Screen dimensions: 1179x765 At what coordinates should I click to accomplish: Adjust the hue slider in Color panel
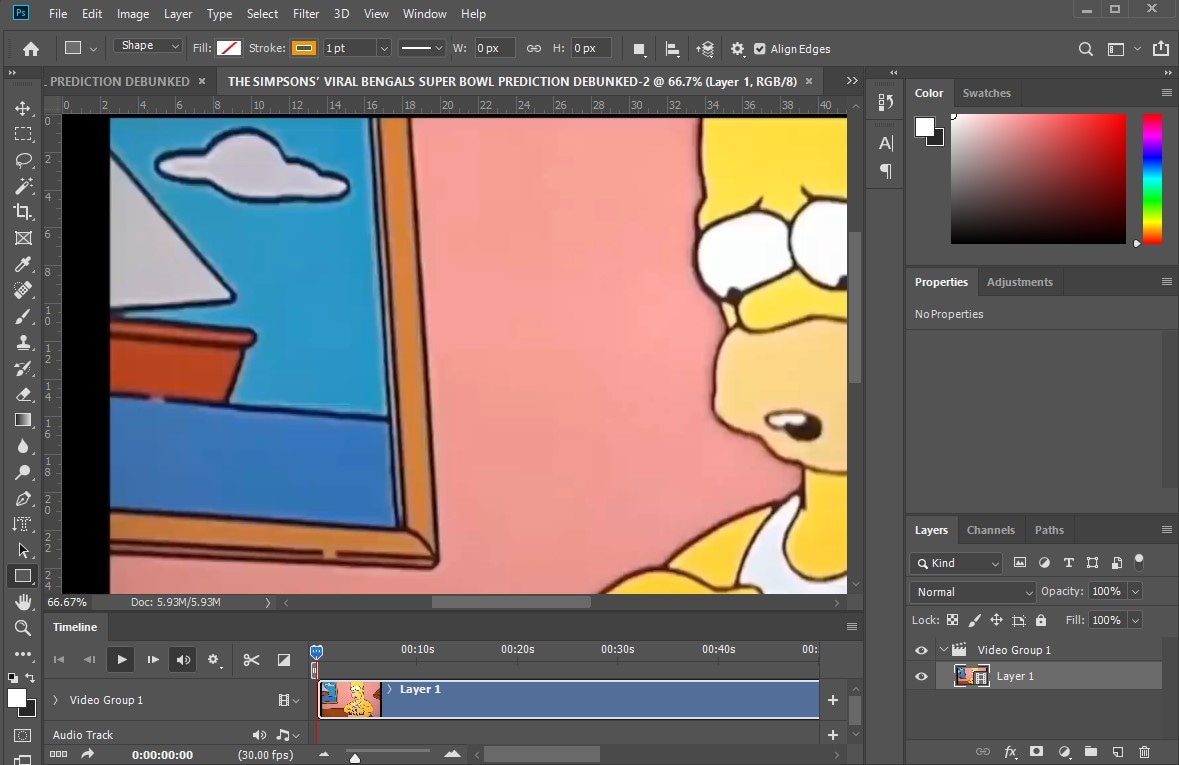point(1152,179)
